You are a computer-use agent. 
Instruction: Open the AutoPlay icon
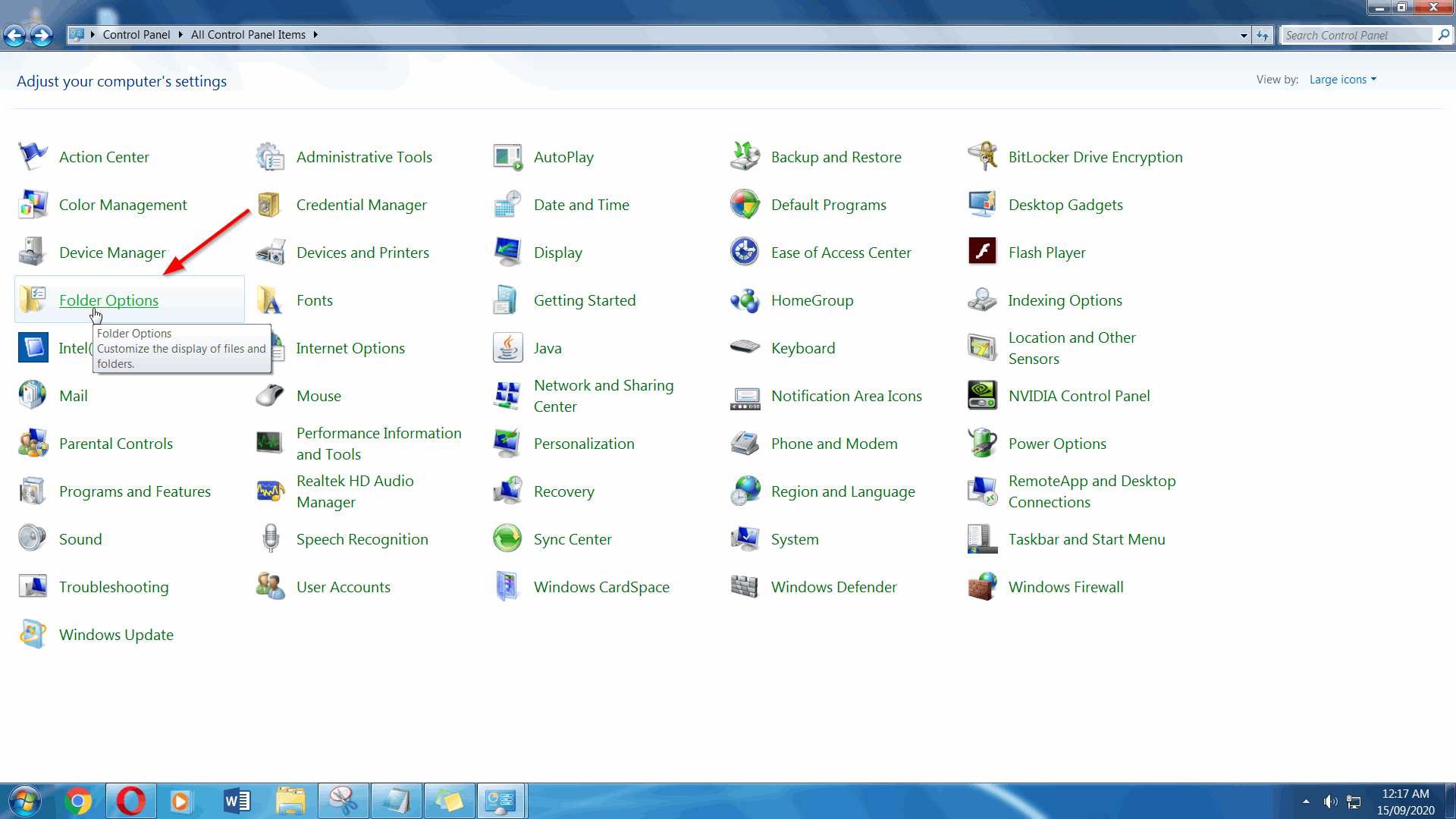(507, 157)
